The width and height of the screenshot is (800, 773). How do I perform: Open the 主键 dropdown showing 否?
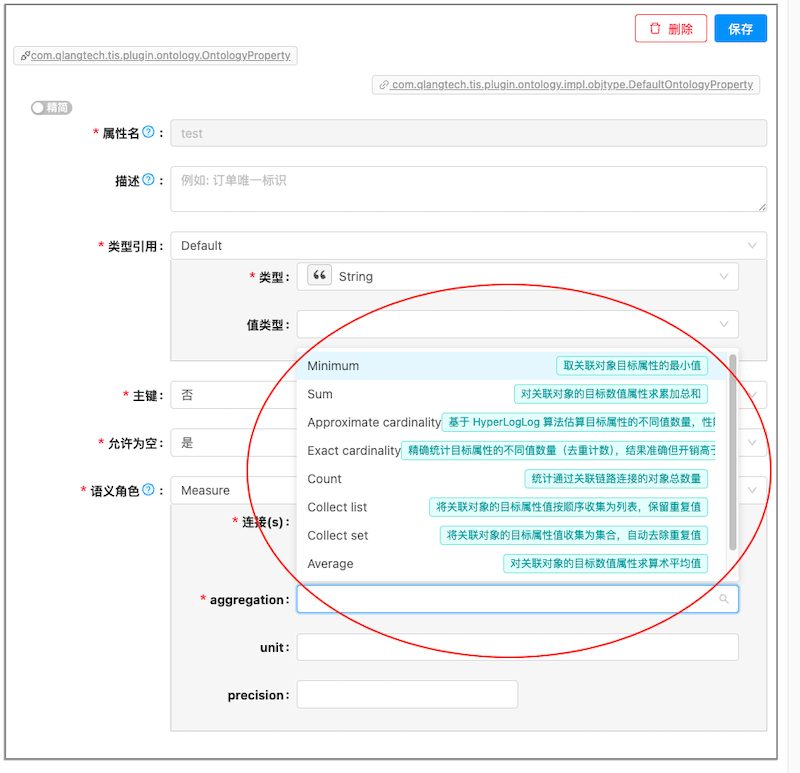pyautogui.click(x=468, y=395)
